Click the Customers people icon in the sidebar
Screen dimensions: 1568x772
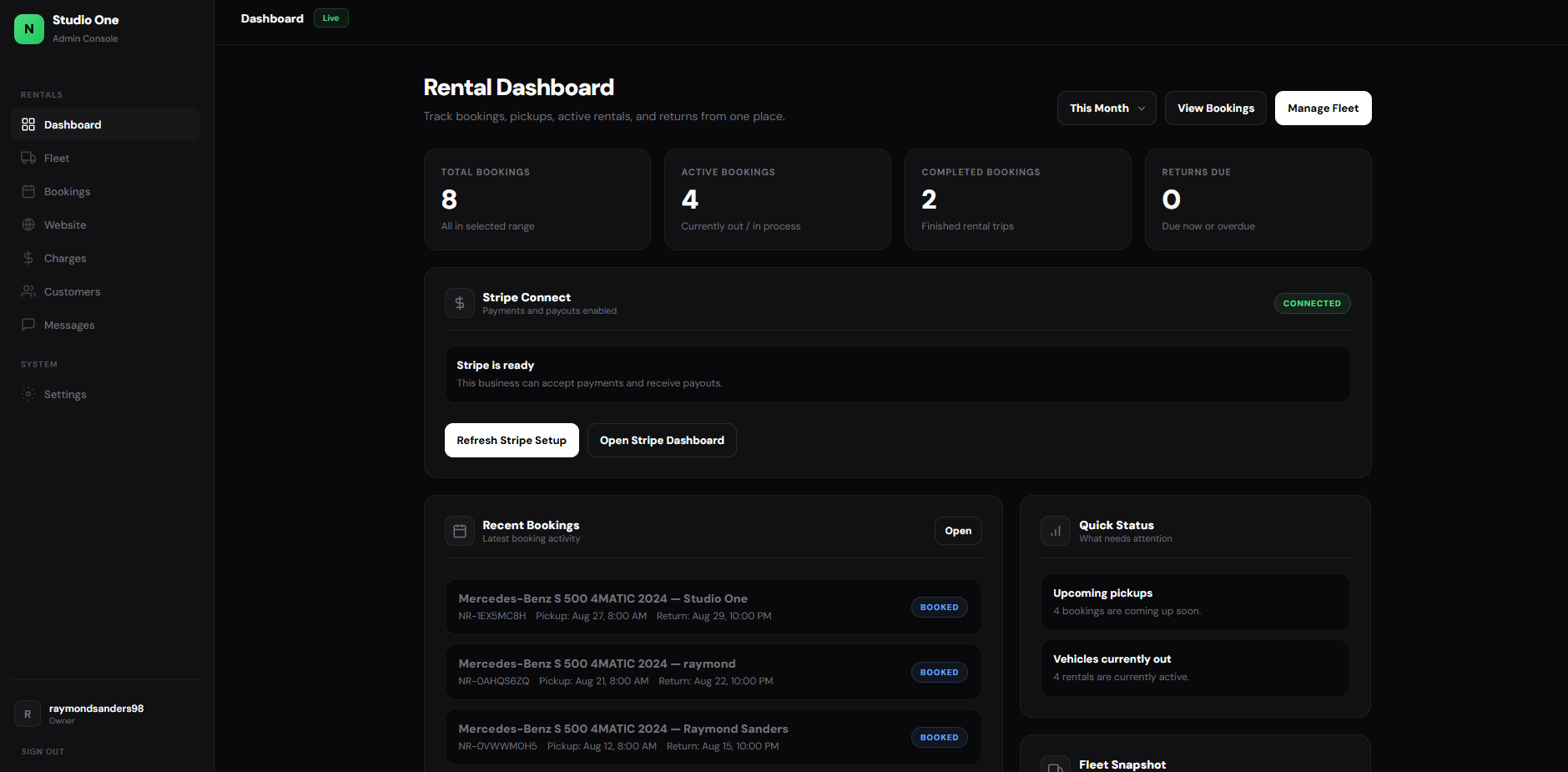coord(28,291)
